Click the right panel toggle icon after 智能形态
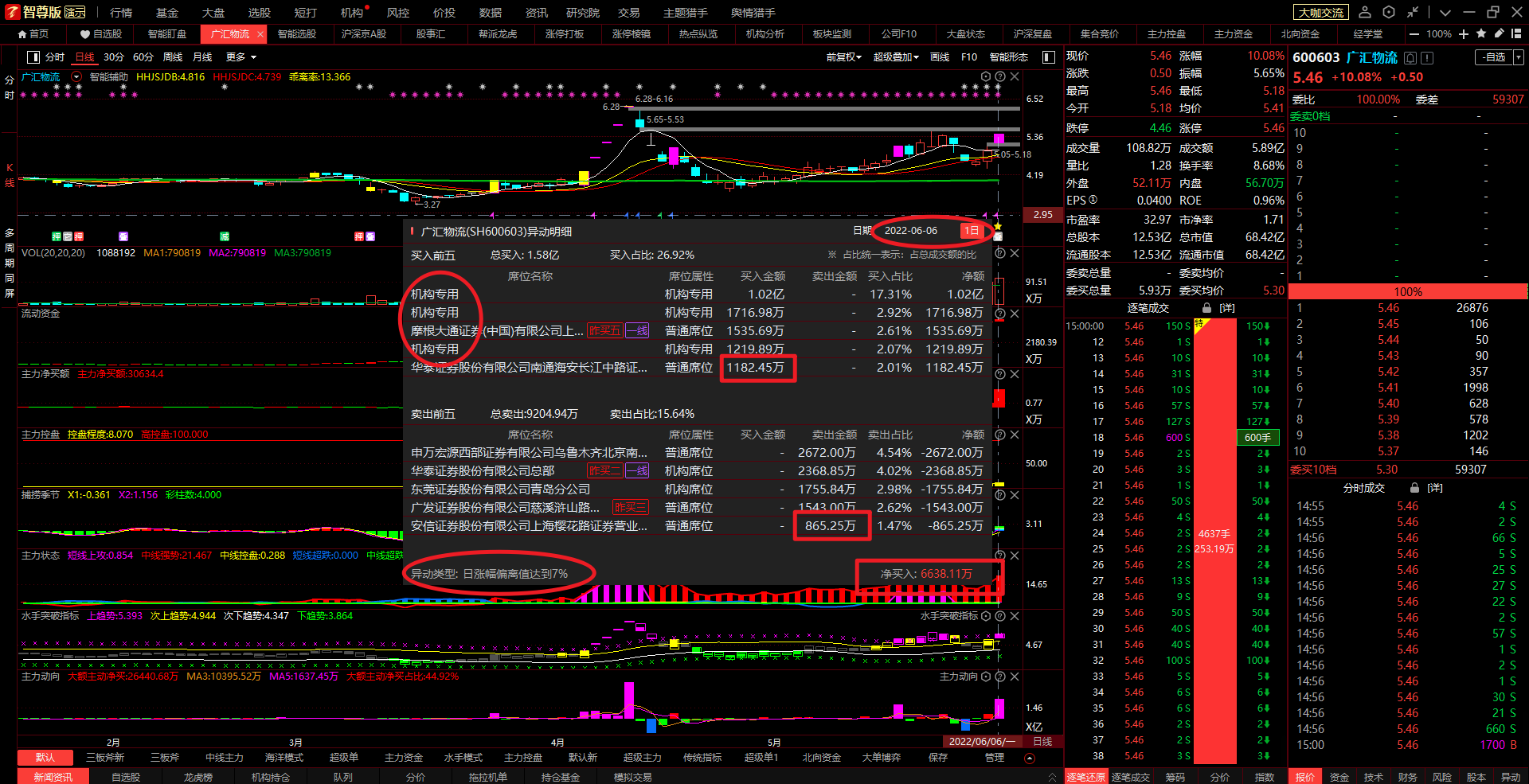1529x784 pixels. 1049,57
